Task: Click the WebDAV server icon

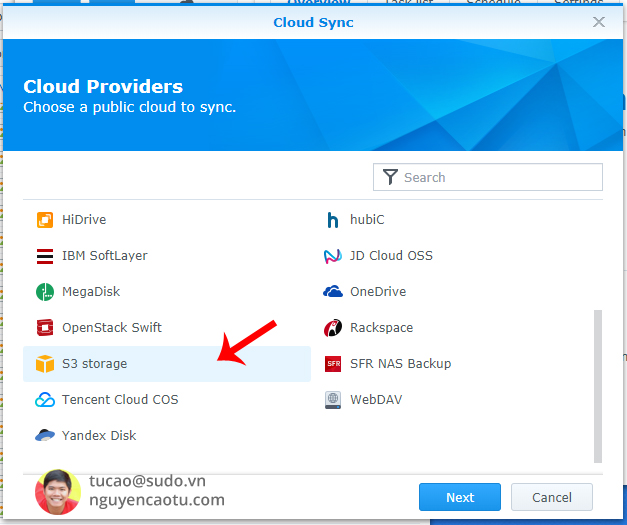Action: 333,400
